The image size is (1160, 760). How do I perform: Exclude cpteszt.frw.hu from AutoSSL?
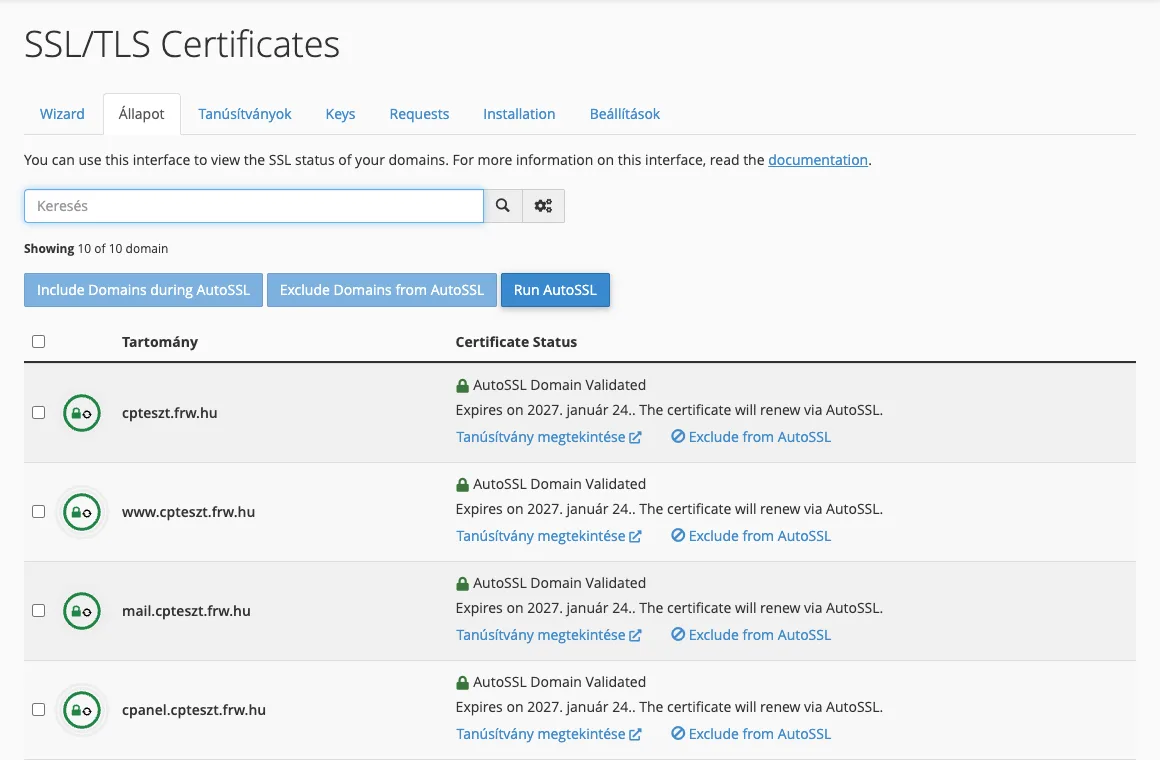click(751, 437)
